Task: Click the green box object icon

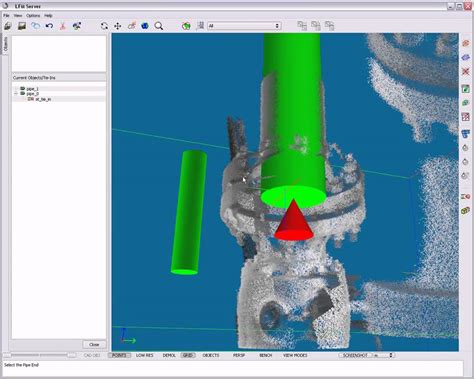Action: click(186, 26)
